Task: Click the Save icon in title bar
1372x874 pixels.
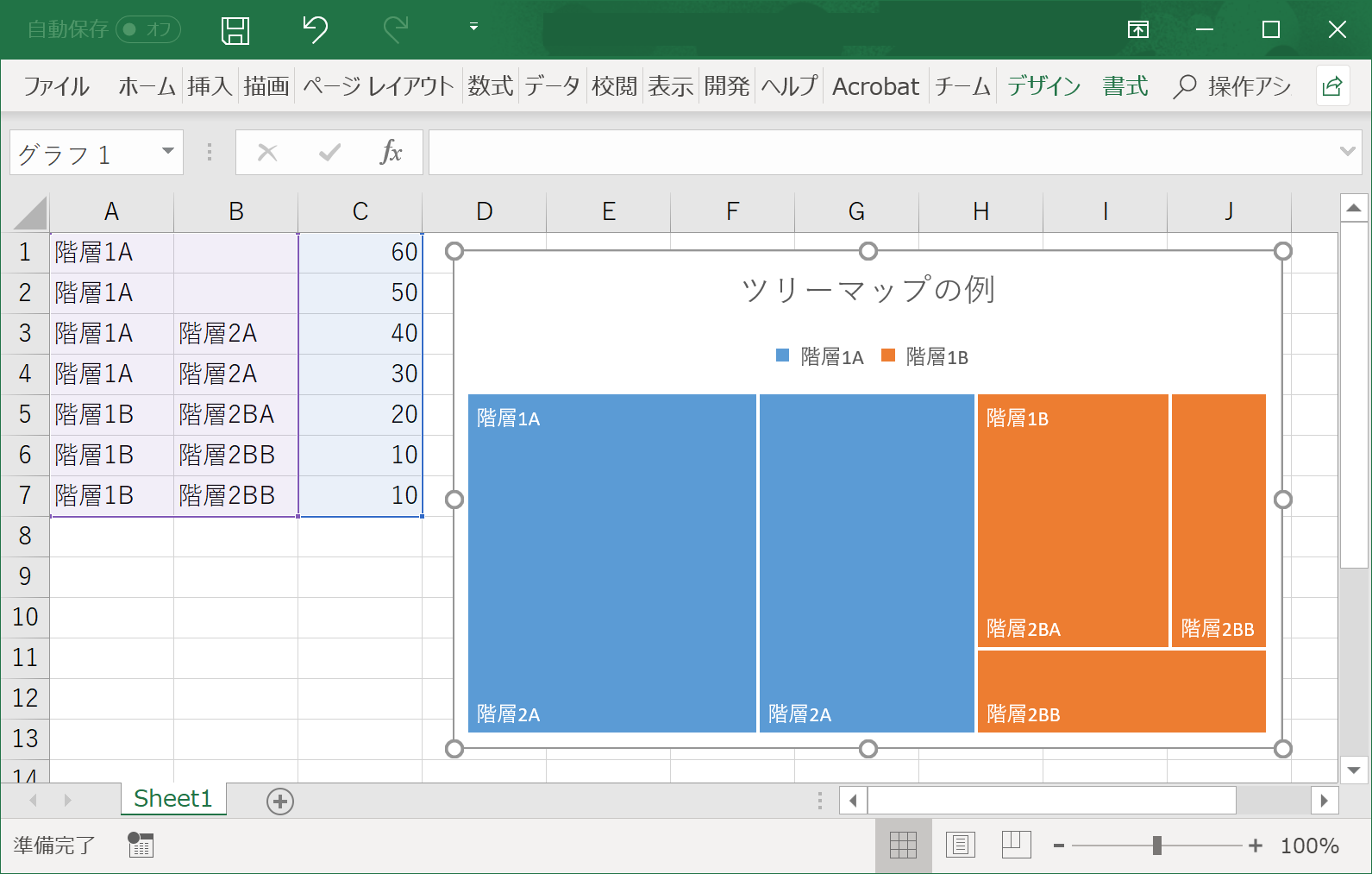Action: pos(235,30)
